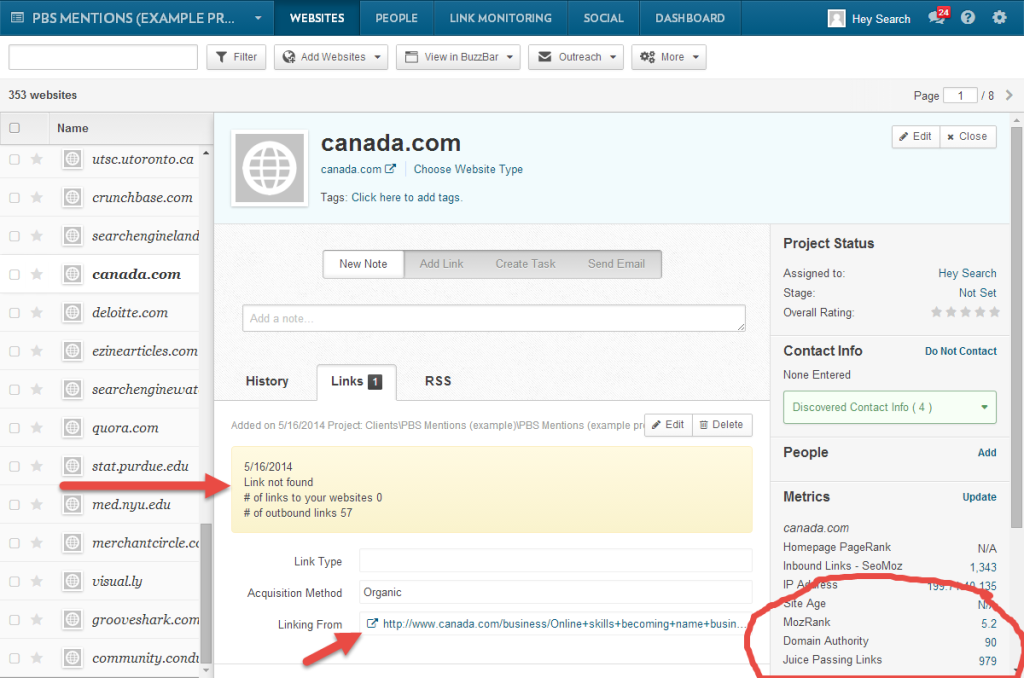Click the search input field
The width and height of the screenshot is (1024, 678).
pos(103,57)
